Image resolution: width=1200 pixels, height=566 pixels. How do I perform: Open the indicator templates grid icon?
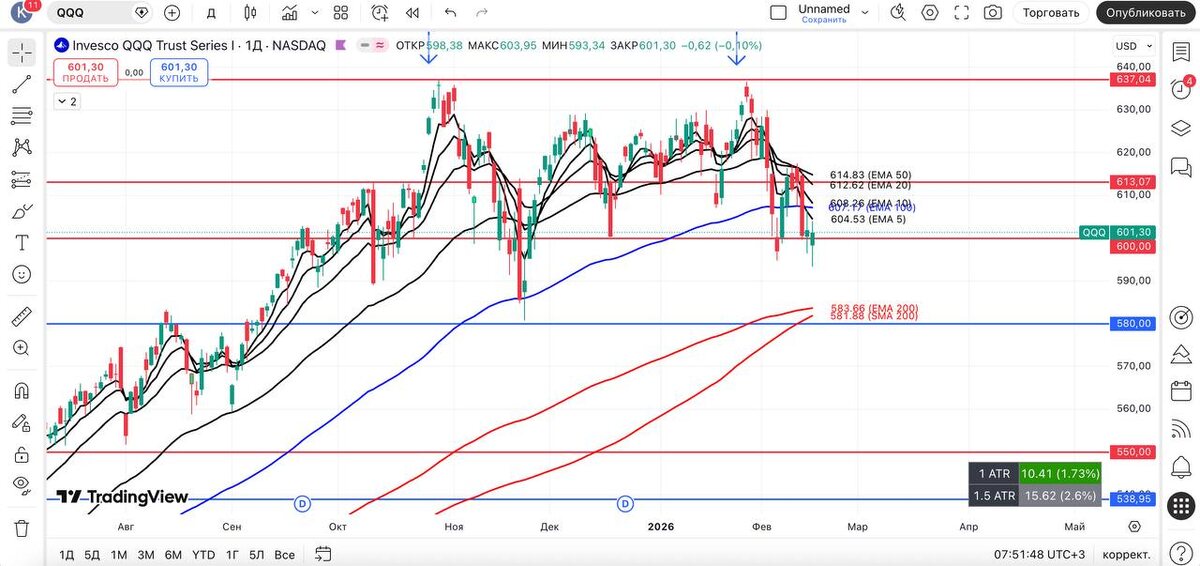(x=341, y=13)
